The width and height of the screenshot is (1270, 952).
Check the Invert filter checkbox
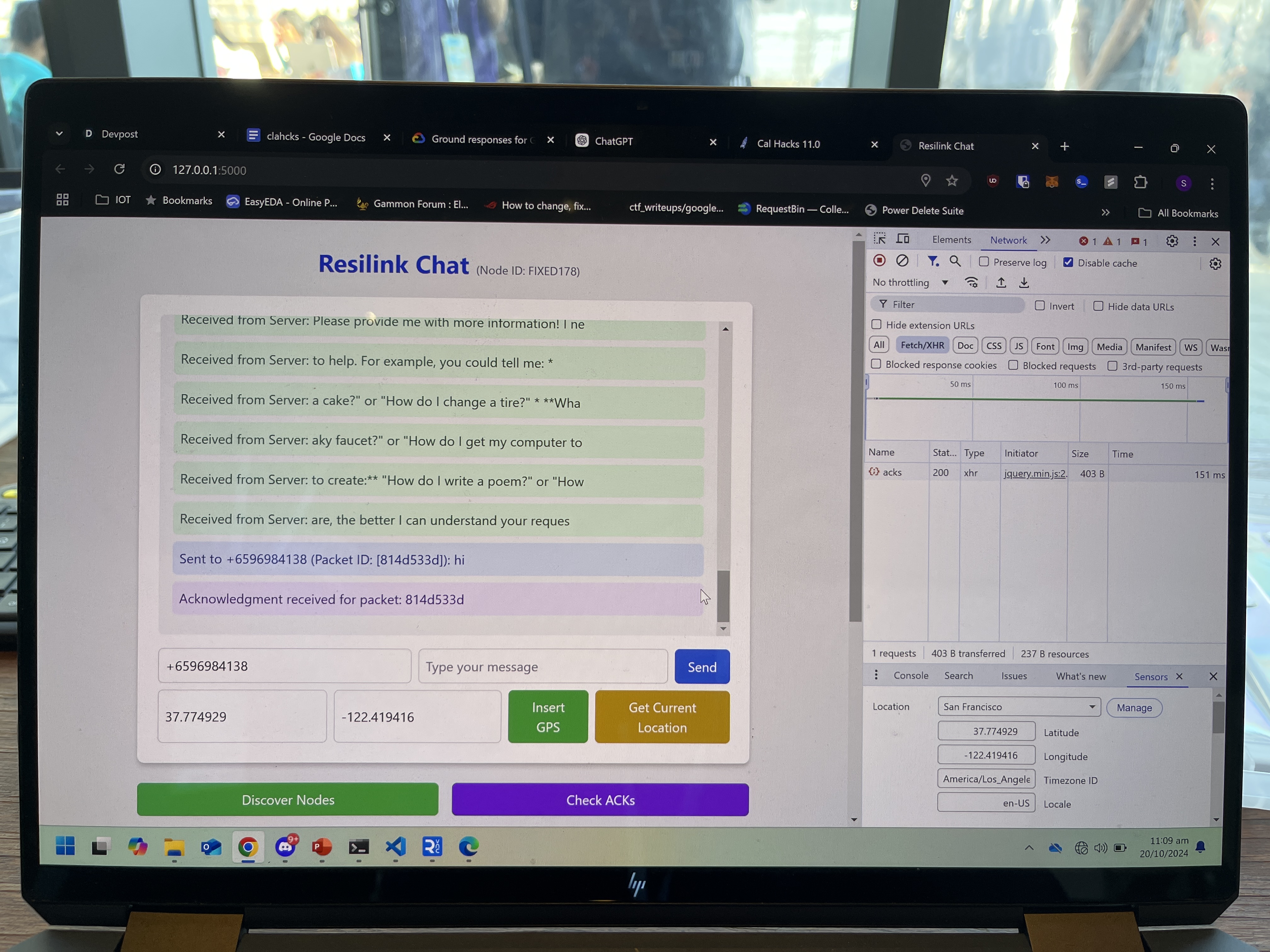(1040, 306)
